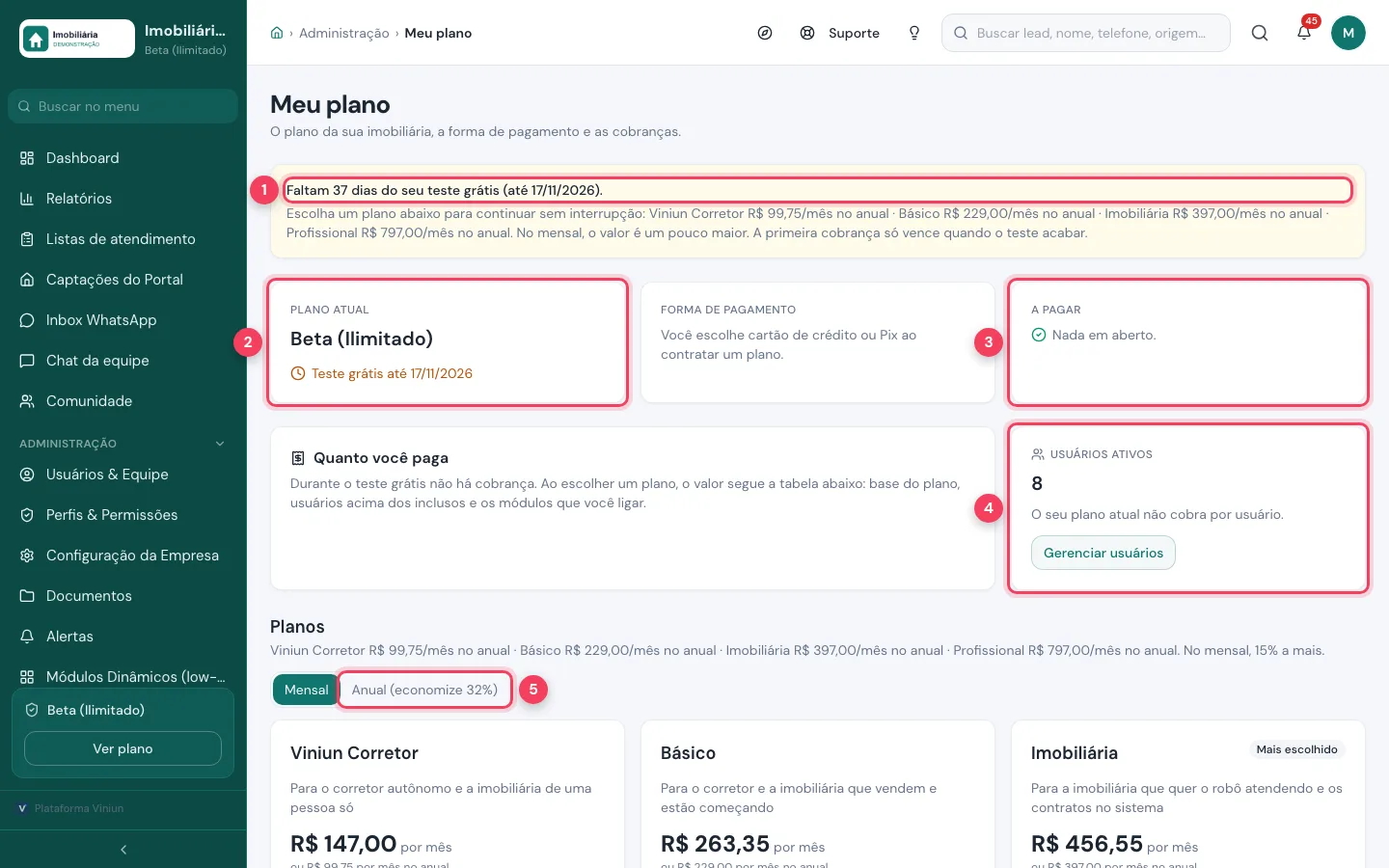The height and width of the screenshot is (868, 1389).
Task: Open Inbox WhatsApp
Action: (x=123, y=320)
